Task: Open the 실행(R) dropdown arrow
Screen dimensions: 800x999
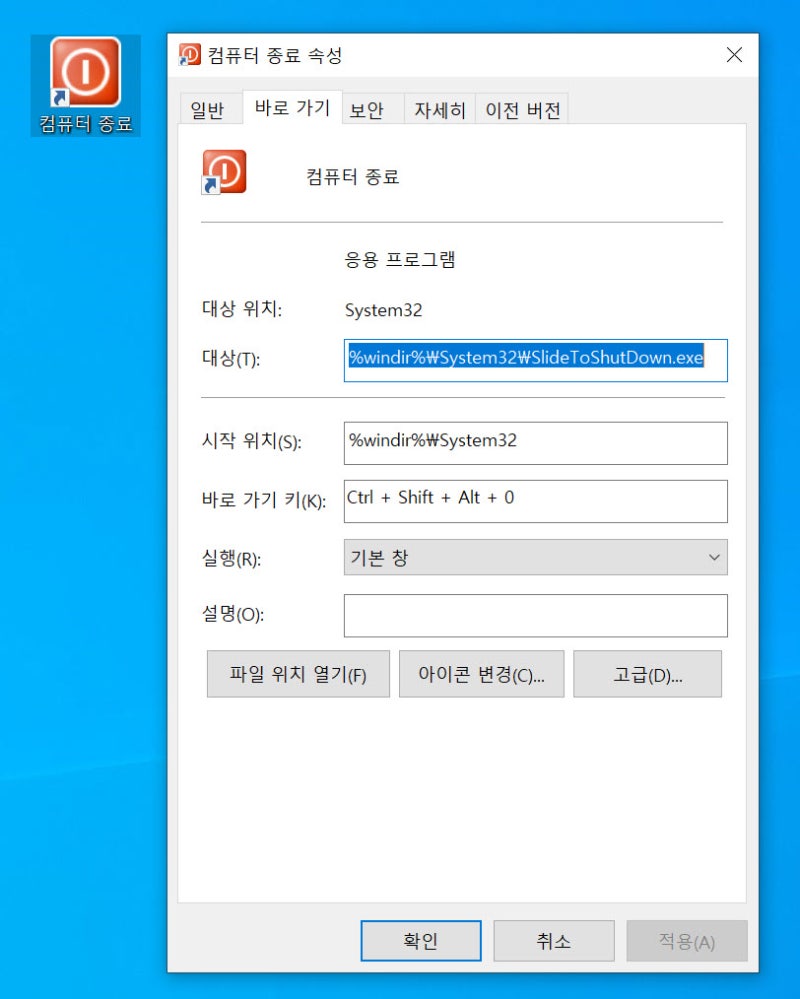Action: [x=714, y=557]
